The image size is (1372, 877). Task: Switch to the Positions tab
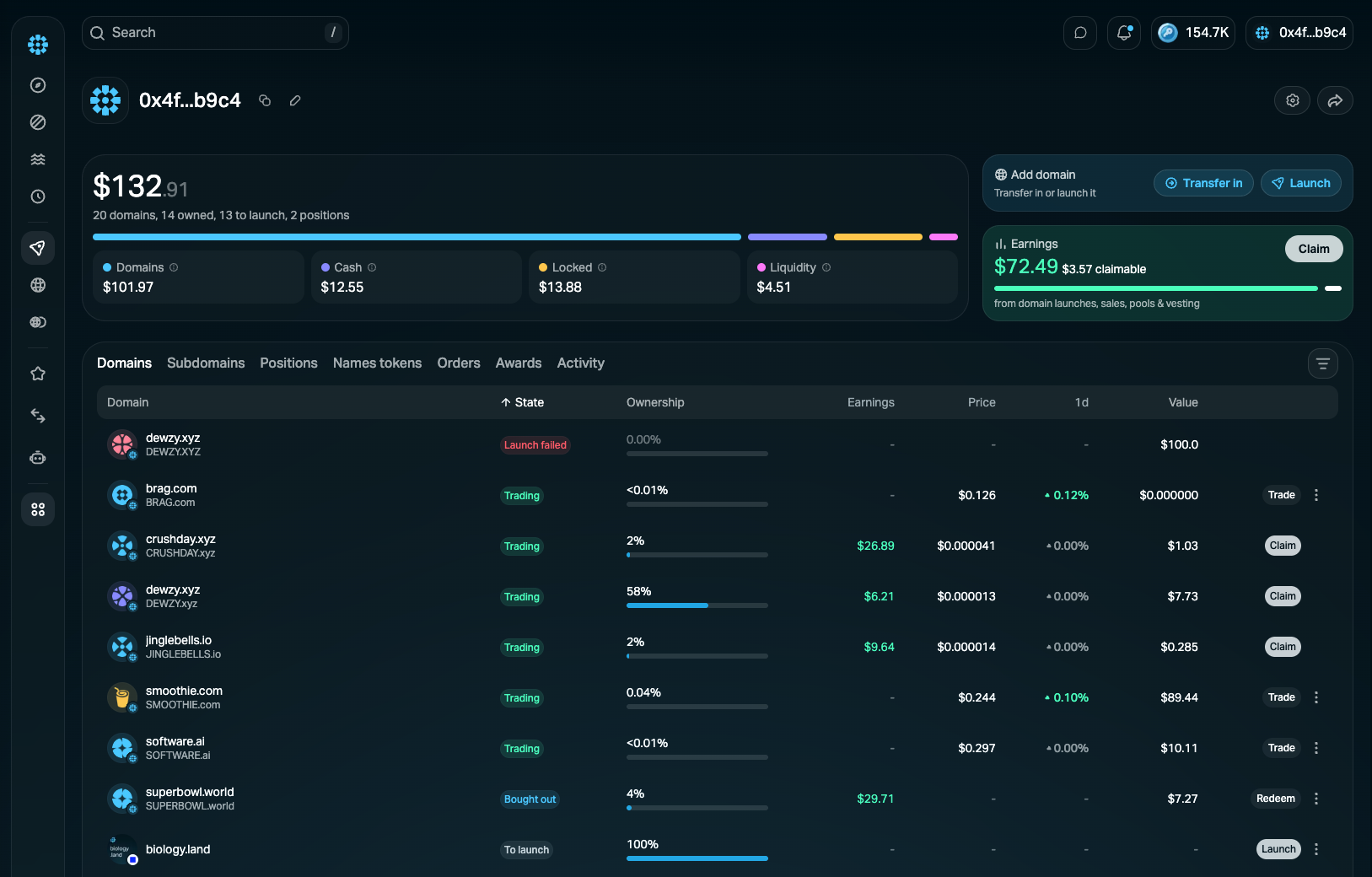coord(288,363)
